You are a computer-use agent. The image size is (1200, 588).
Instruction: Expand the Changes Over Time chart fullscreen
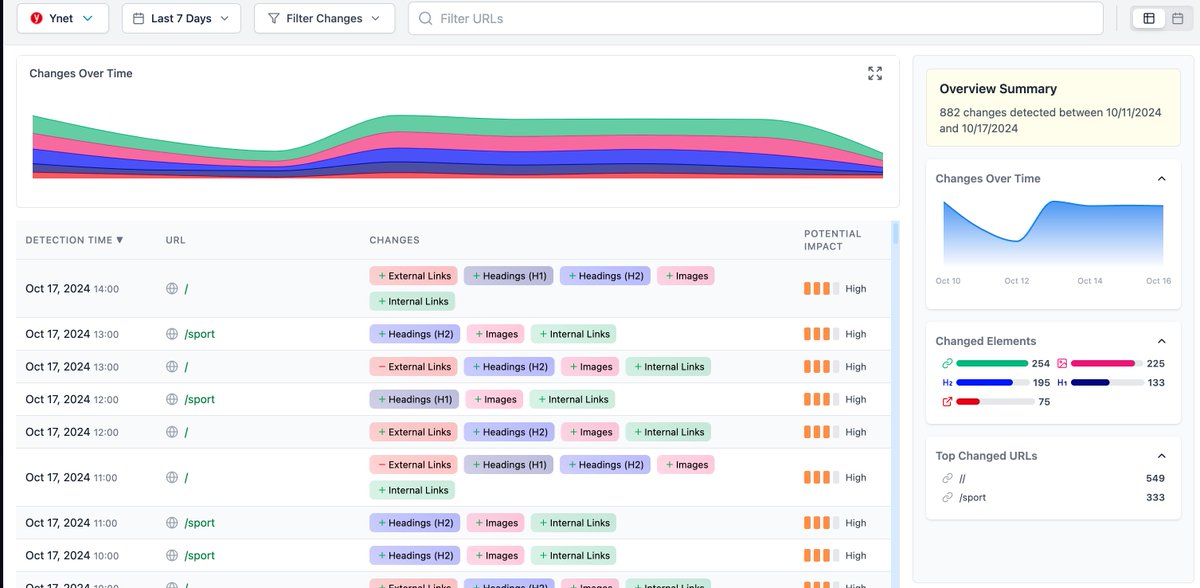[875, 73]
